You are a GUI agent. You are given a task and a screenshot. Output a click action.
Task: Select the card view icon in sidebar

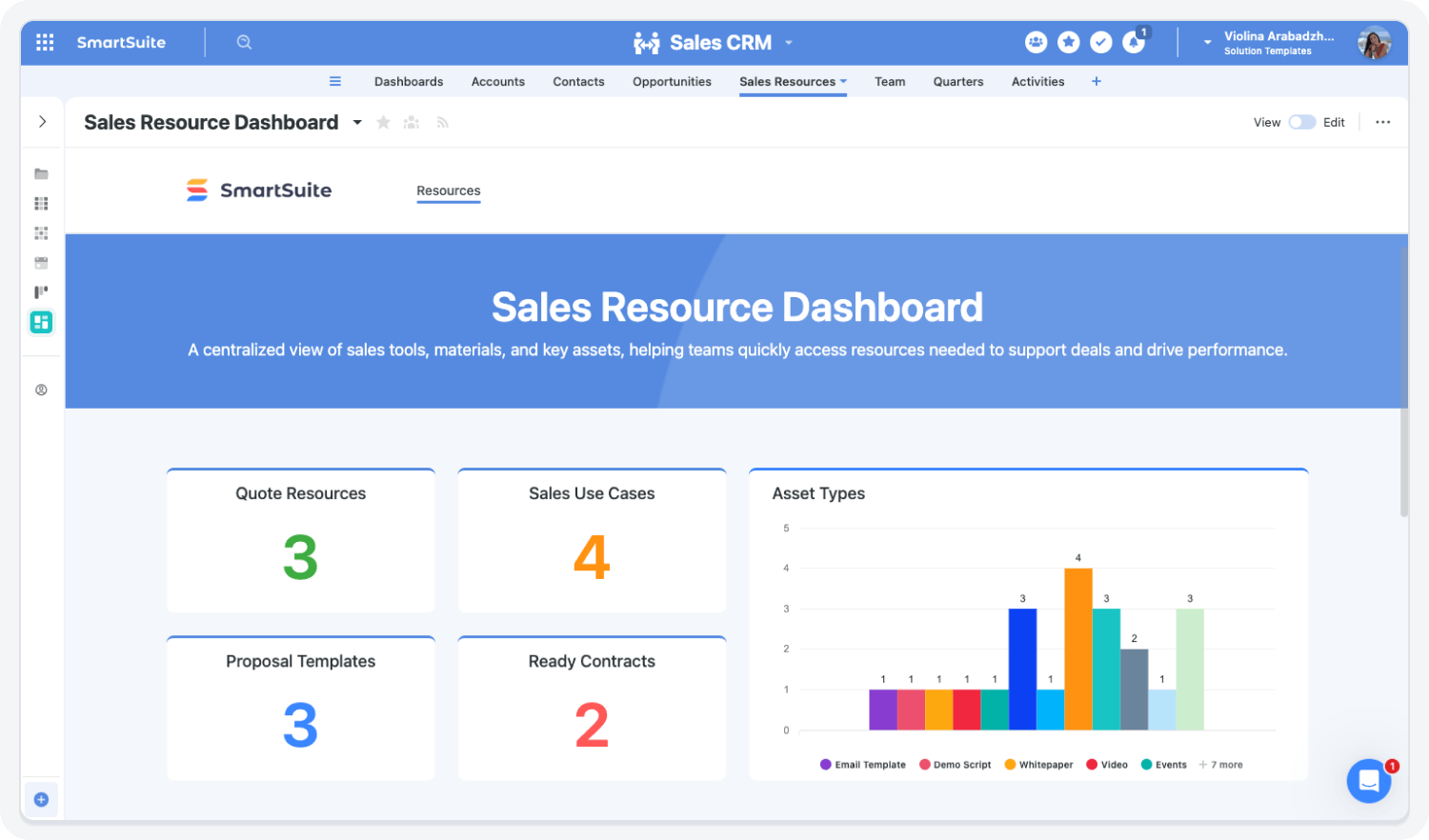[41, 232]
